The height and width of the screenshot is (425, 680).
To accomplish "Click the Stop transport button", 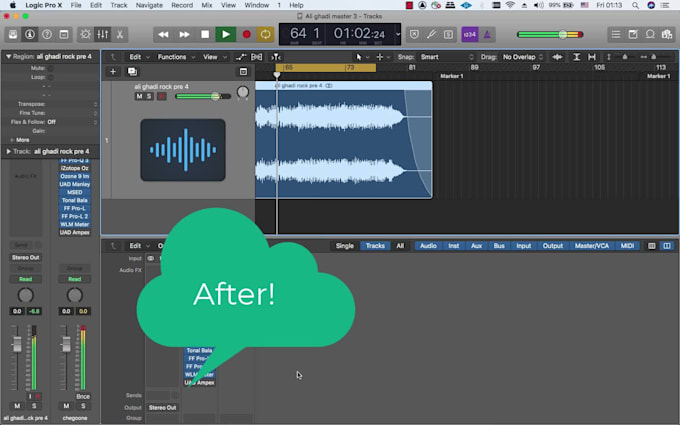I will pos(205,34).
